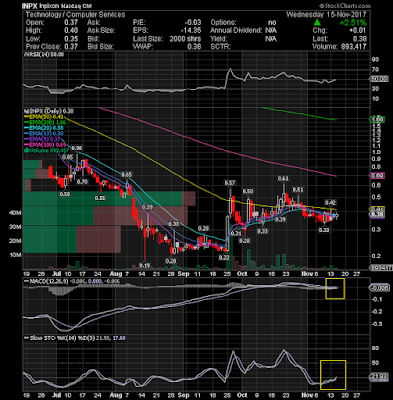Click the 80 level on stochastic axis
Screen dimensions: 393x400
click(375, 348)
